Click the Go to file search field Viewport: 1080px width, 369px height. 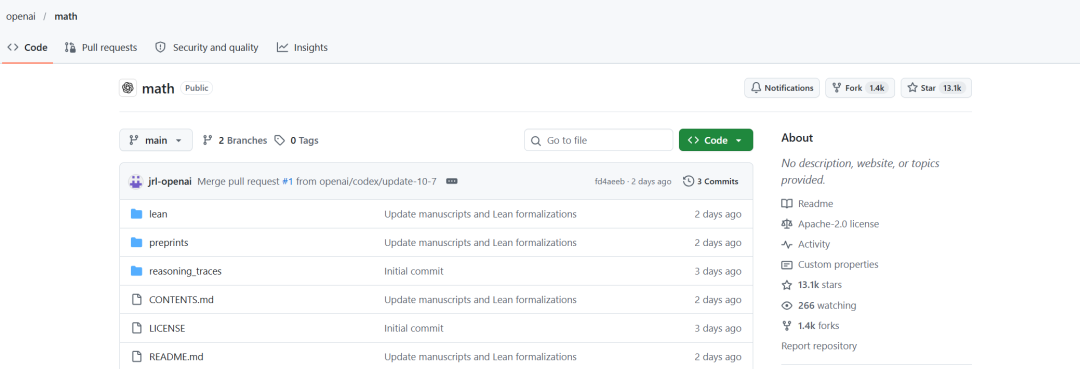pyautogui.click(x=599, y=140)
